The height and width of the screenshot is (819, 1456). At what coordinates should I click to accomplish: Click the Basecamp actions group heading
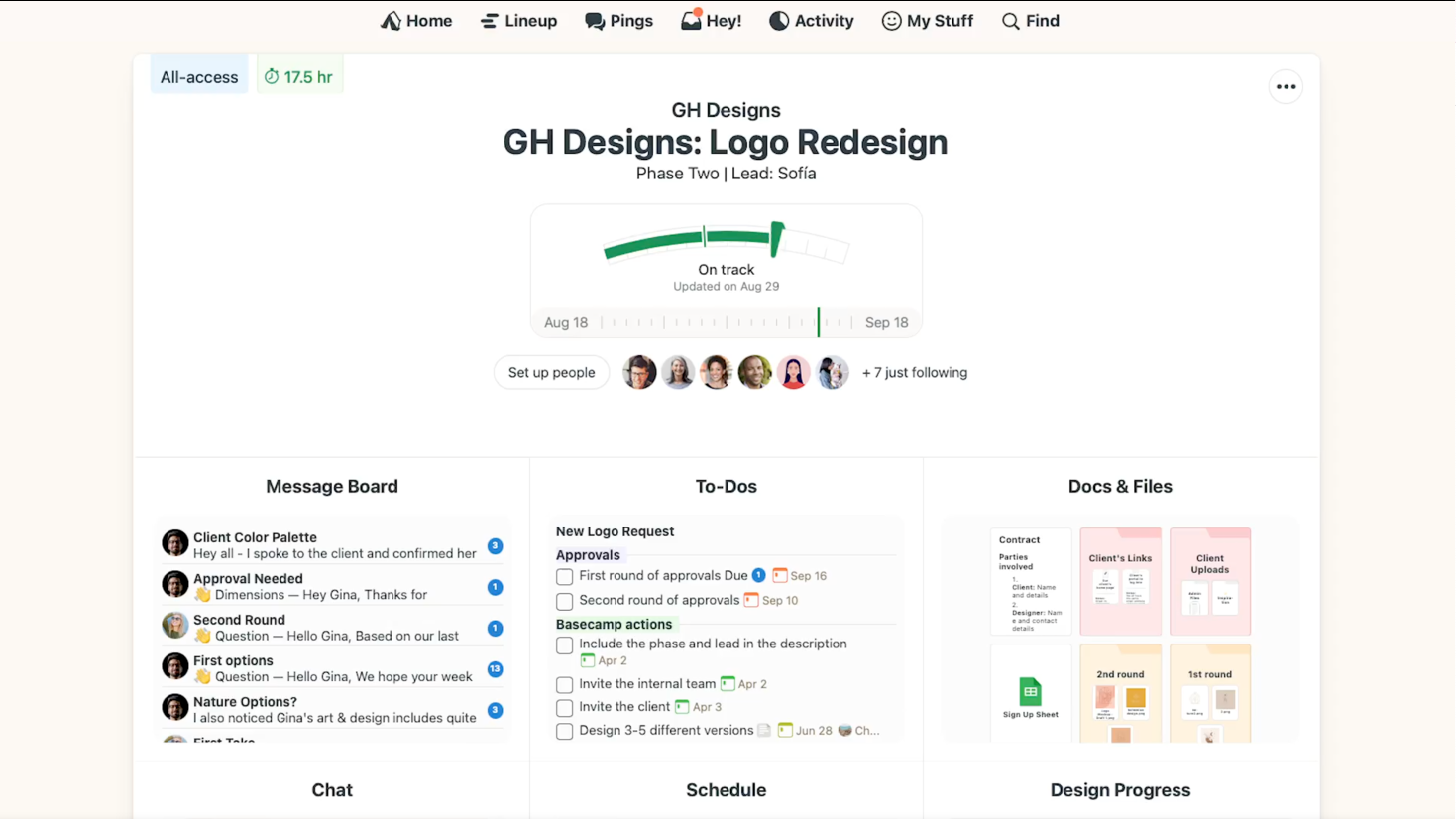pyautogui.click(x=614, y=624)
